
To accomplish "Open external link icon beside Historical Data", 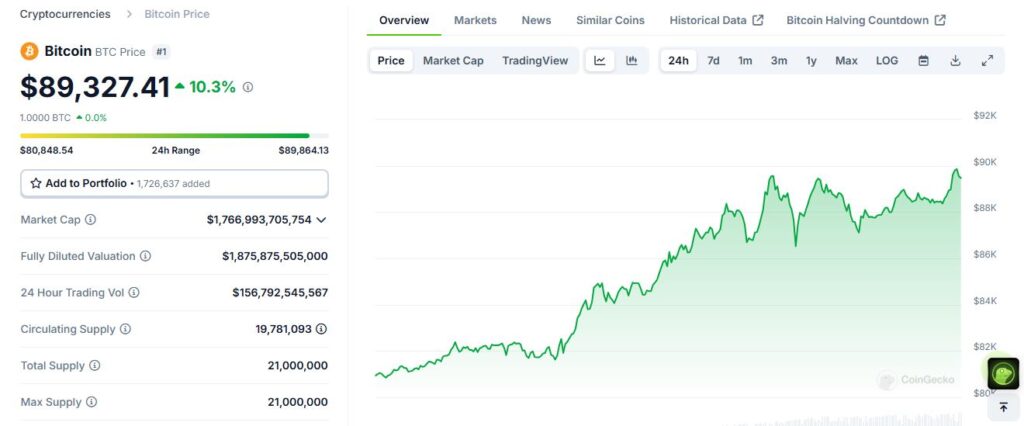I will click(758, 20).
